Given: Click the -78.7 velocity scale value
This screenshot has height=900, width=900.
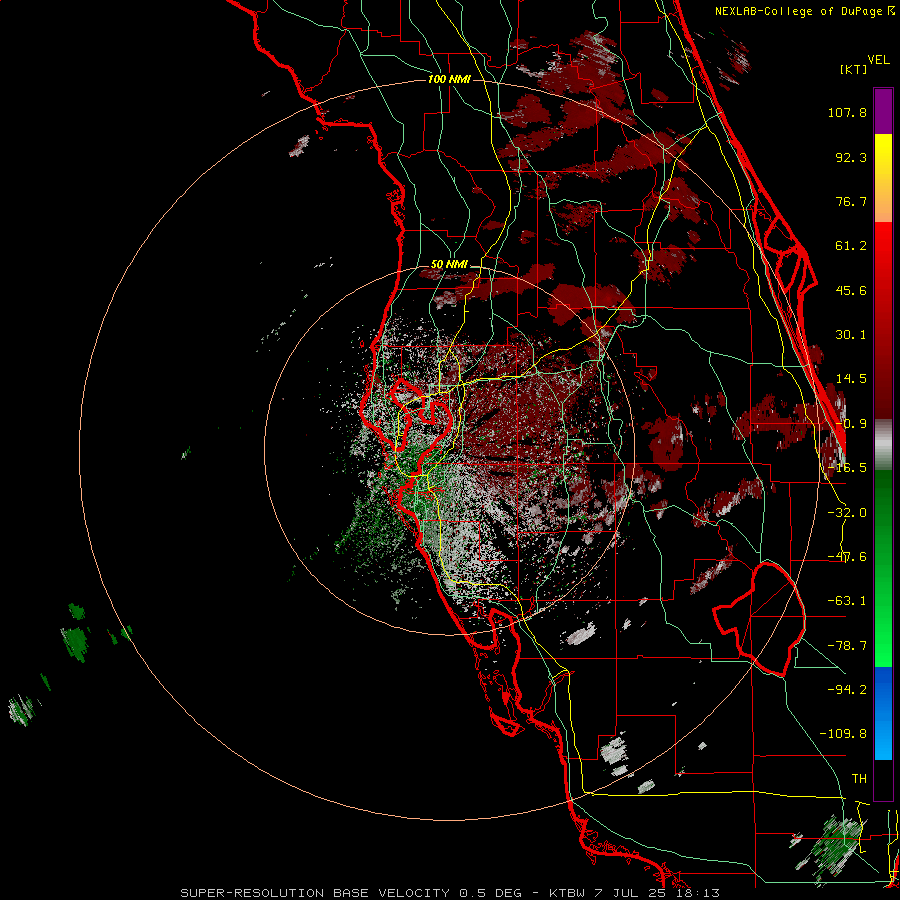Looking at the screenshot, I should pyautogui.click(x=847, y=646).
